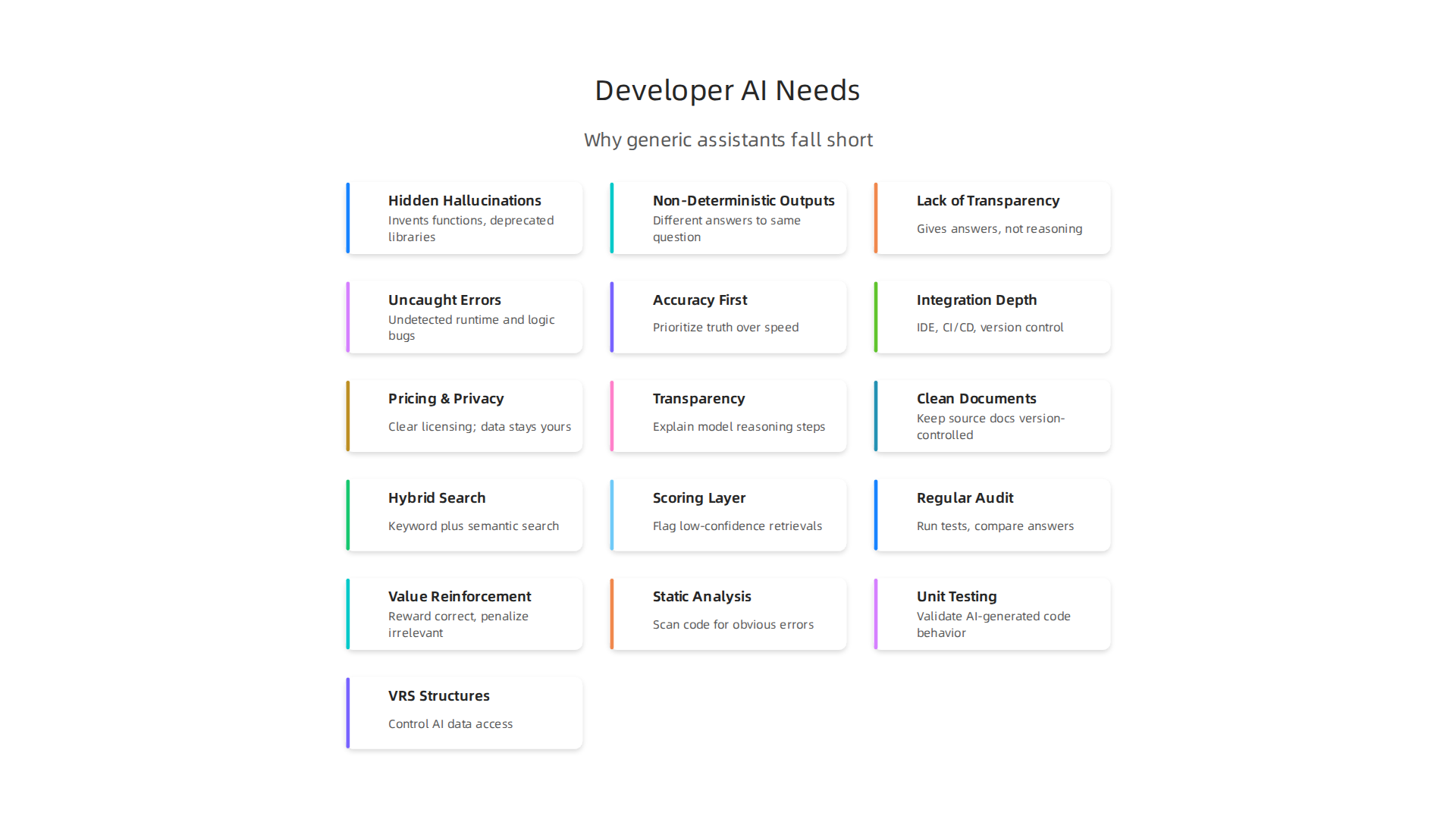Click 'Keyword plus semantic search' text
Screen dimensions: 1456x819
click(473, 526)
